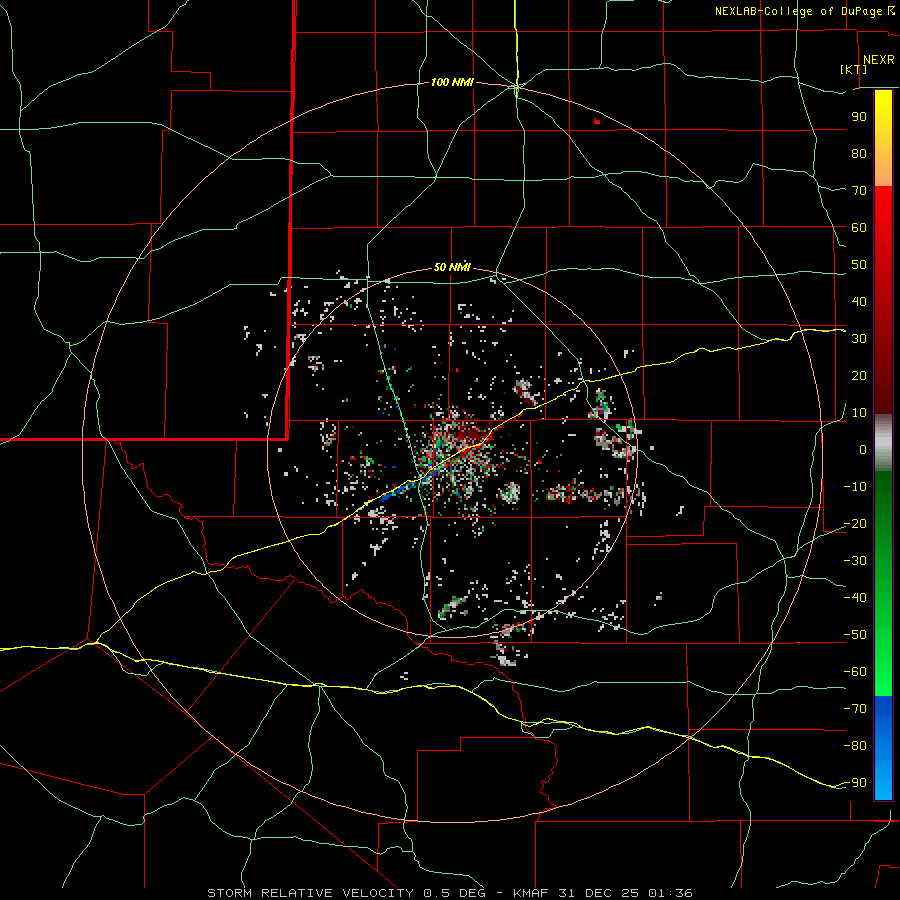Image resolution: width=900 pixels, height=900 pixels.
Task: Click the -70 value on the velocity scale
Action: 855,709
